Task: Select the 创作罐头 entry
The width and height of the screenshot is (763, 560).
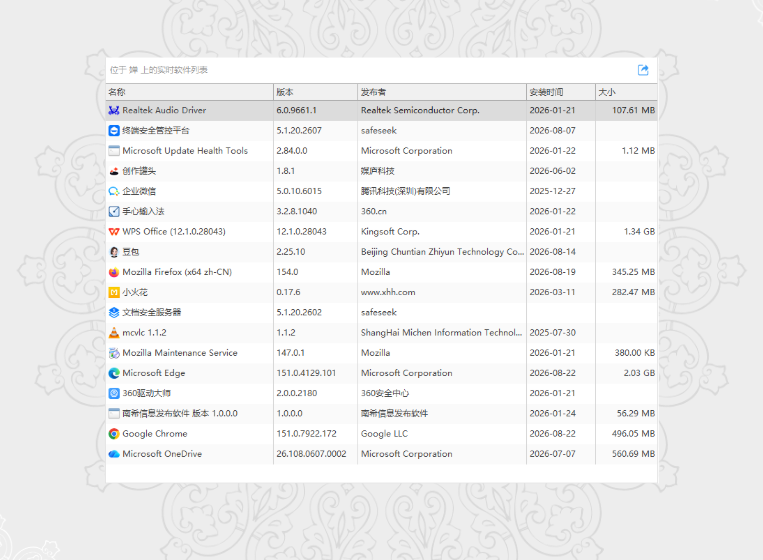Action: 139,171
